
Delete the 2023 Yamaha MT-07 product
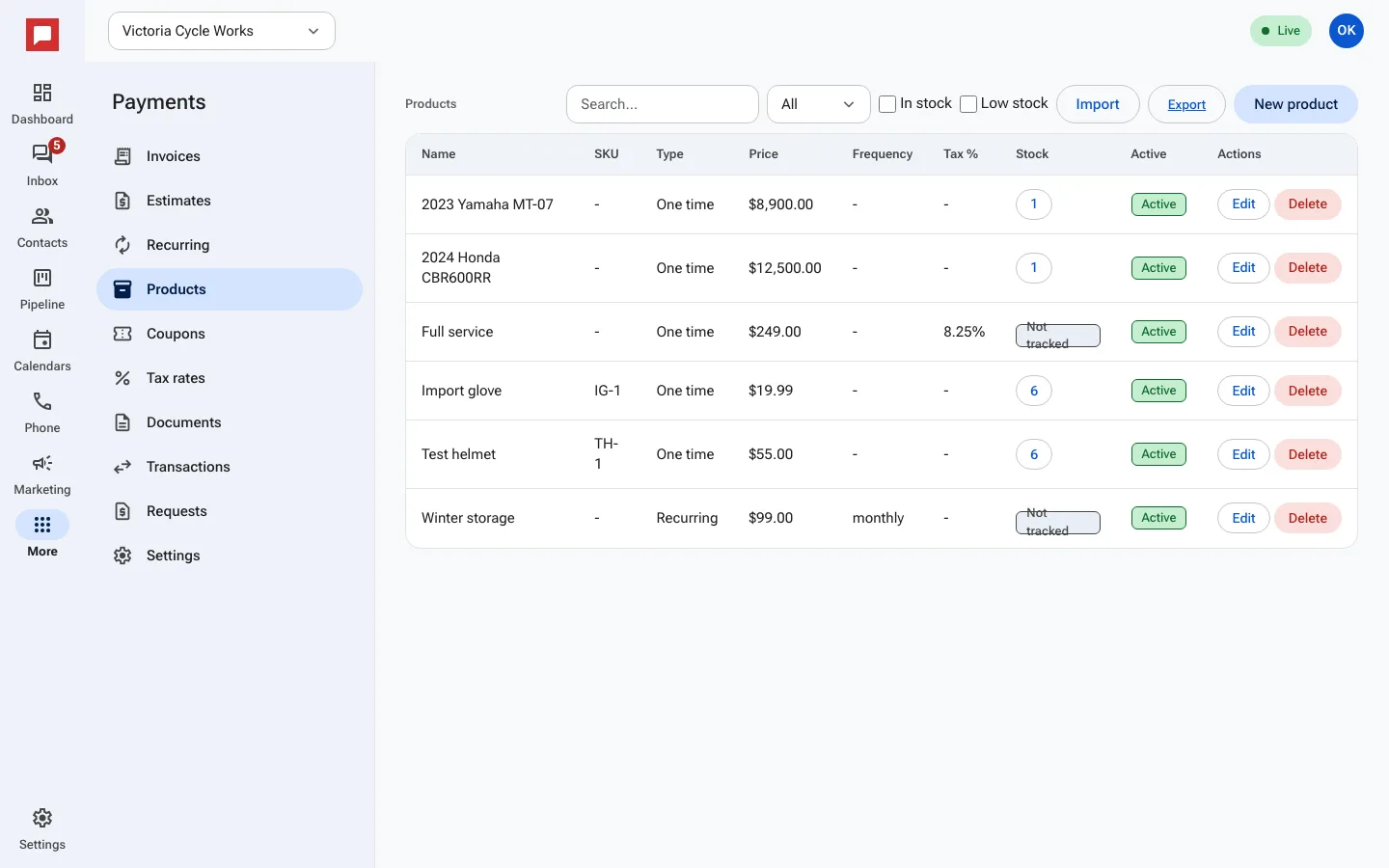1308,204
